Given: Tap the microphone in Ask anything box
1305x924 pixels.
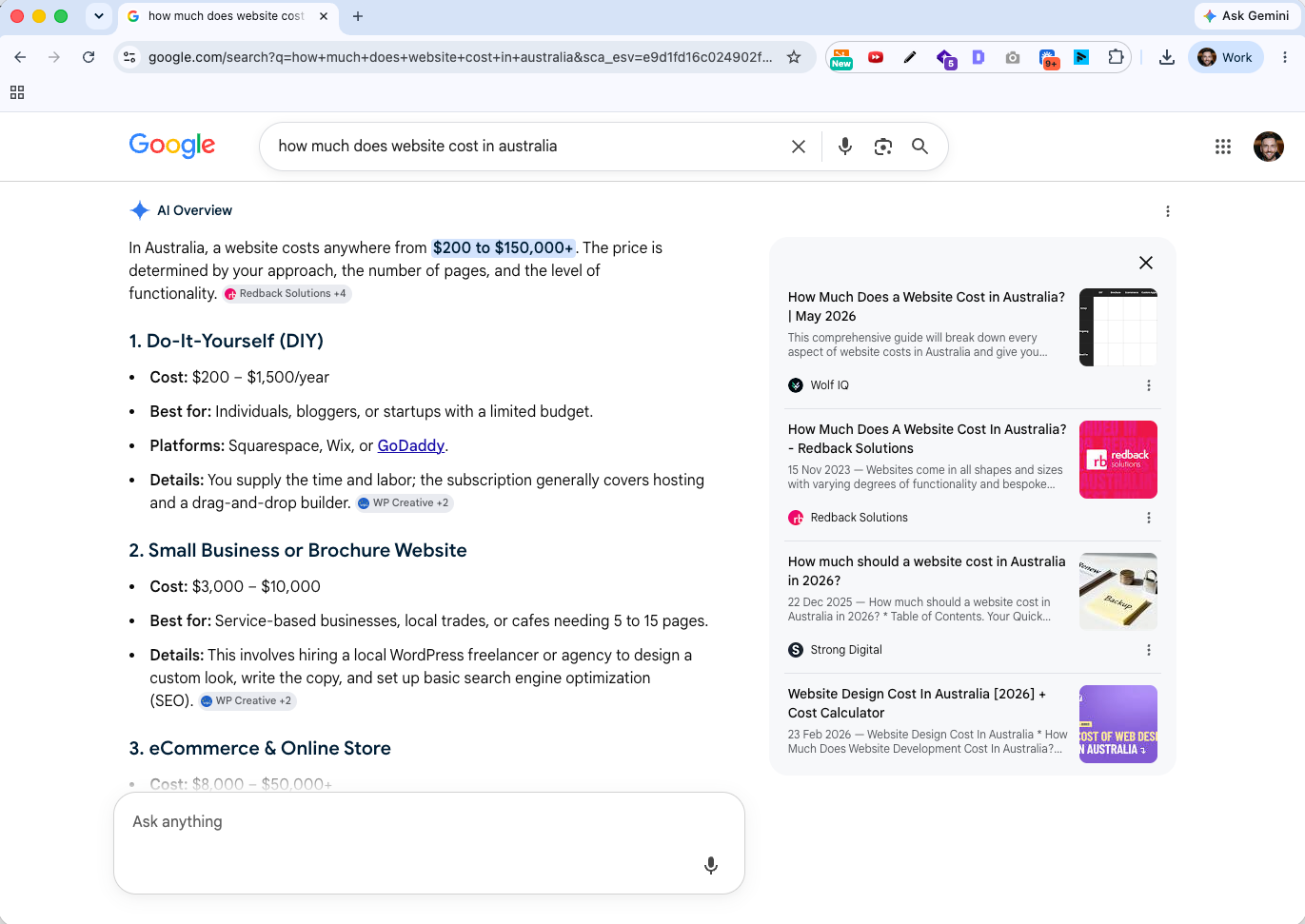Looking at the screenshot, I should pos(711,865).
